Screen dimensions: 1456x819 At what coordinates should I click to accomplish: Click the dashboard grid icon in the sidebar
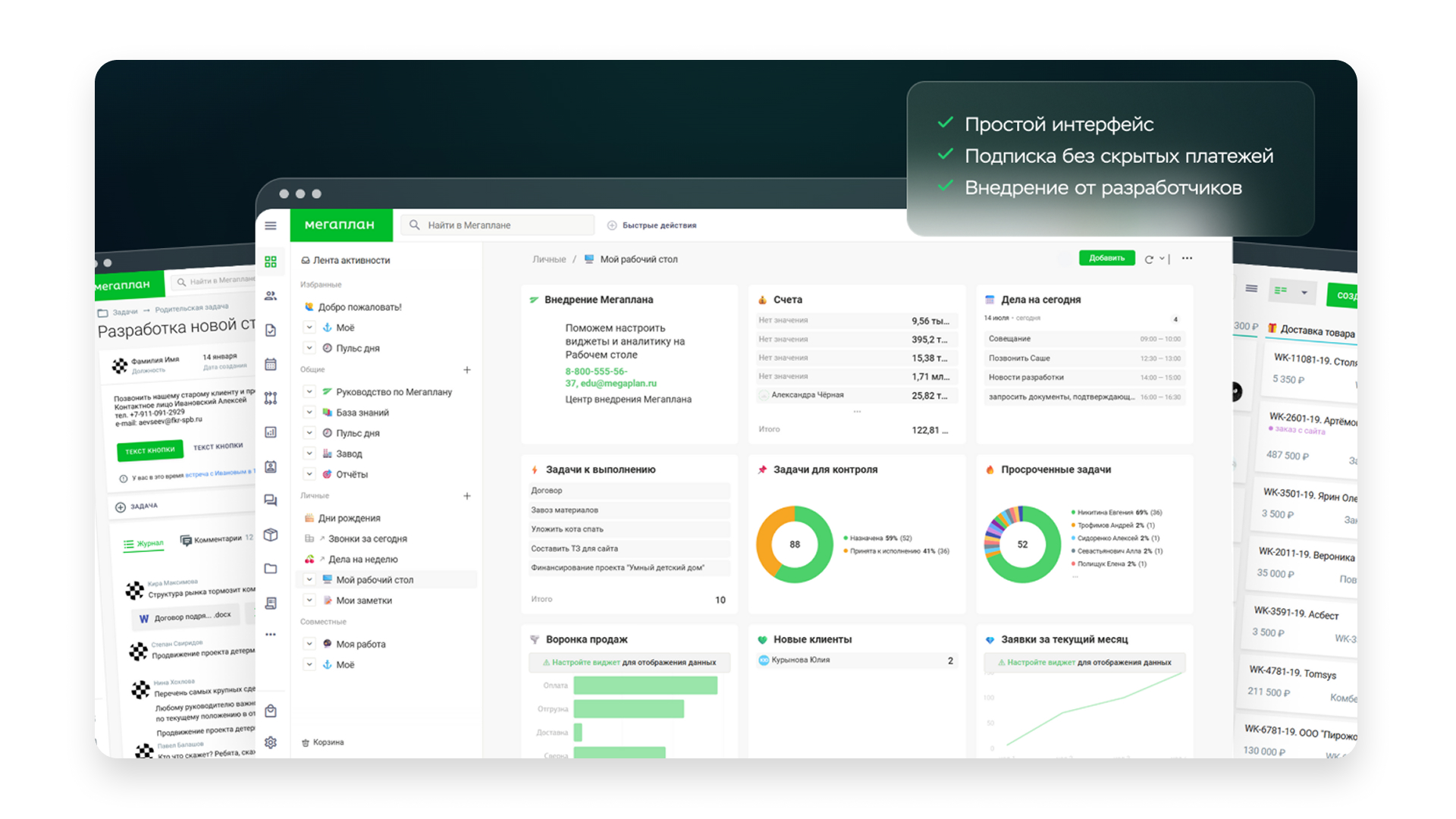271,262
